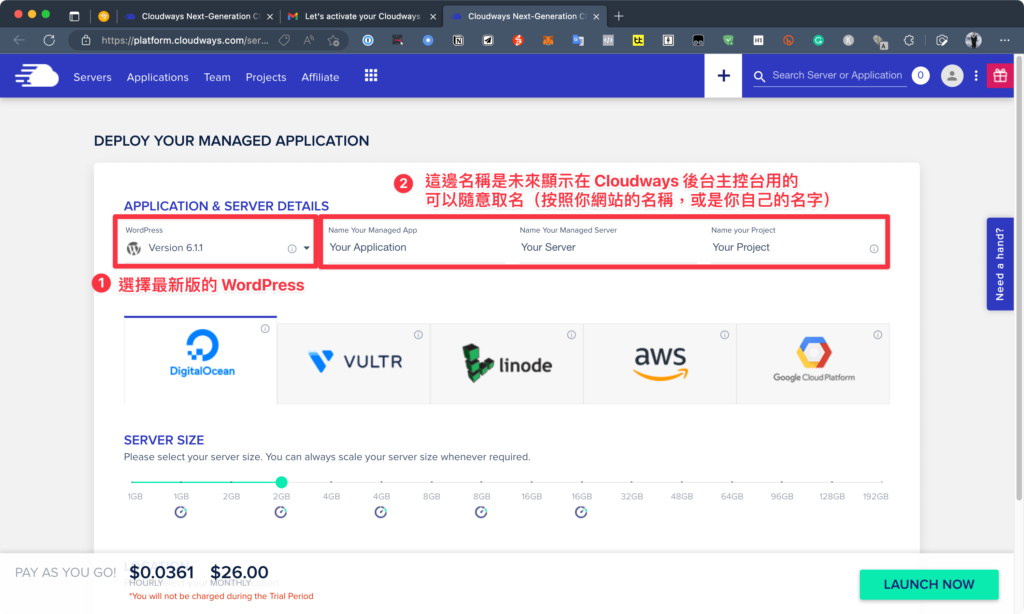1024x614 pixels.
Task: Close the active Cloudways tab
Action: coord(596,17)
